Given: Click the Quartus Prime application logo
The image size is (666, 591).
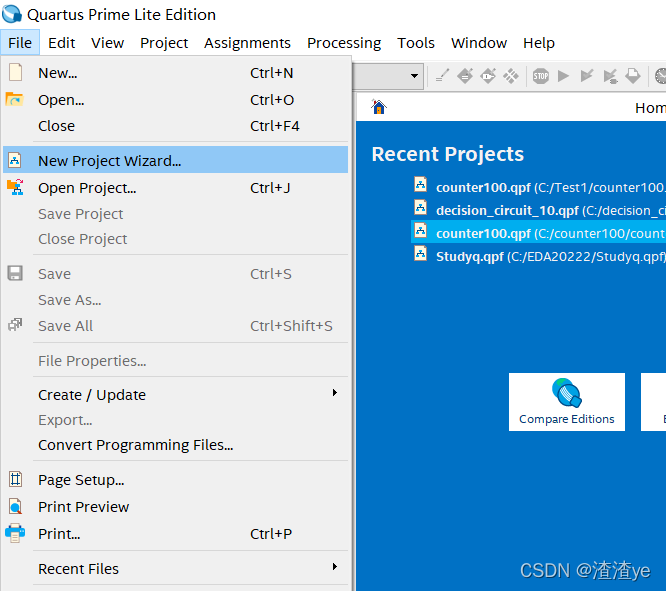Looking at the screenshot, I should click(x=11, y=14).
